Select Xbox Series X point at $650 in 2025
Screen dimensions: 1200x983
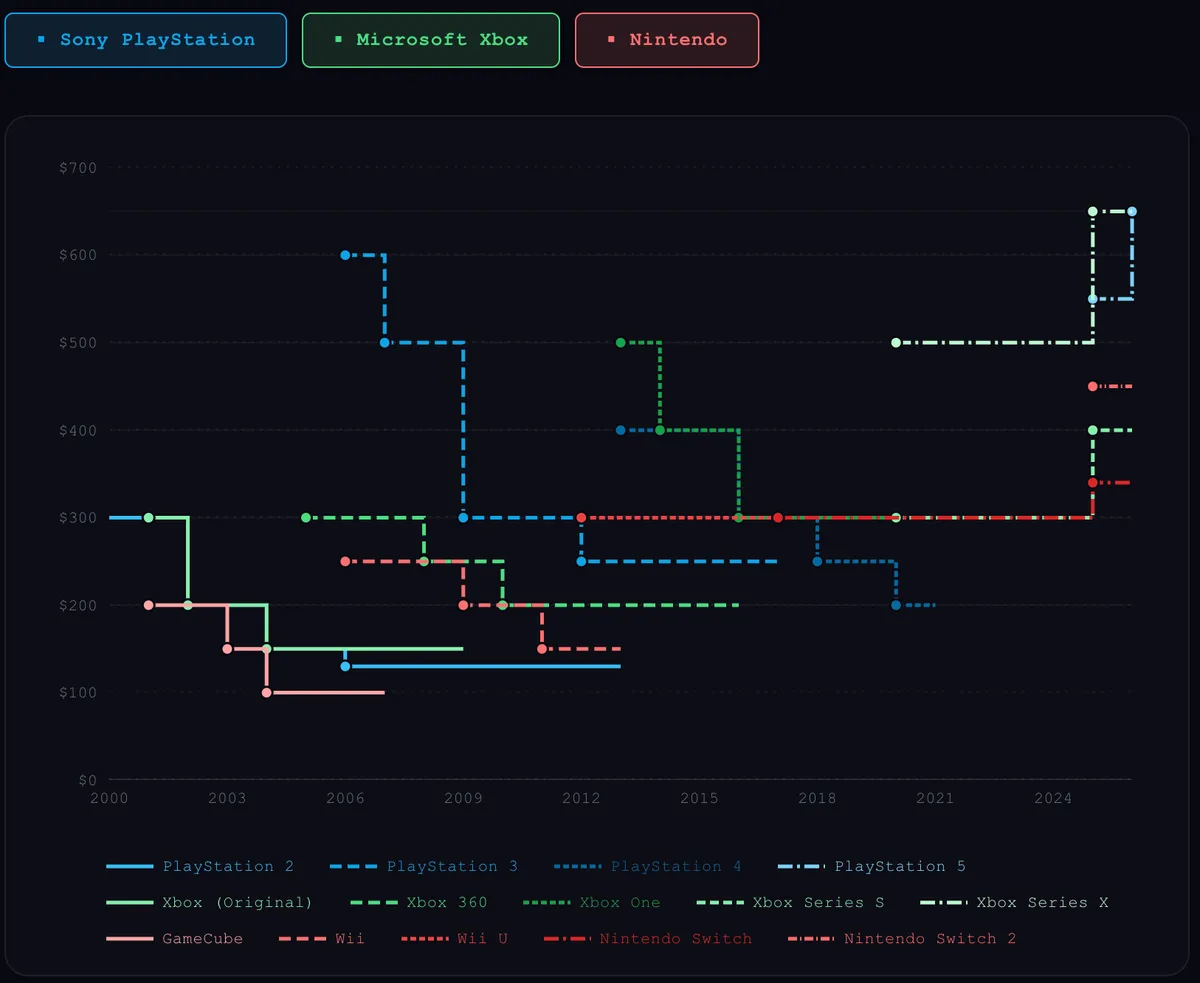click(x=1093, y=211)
